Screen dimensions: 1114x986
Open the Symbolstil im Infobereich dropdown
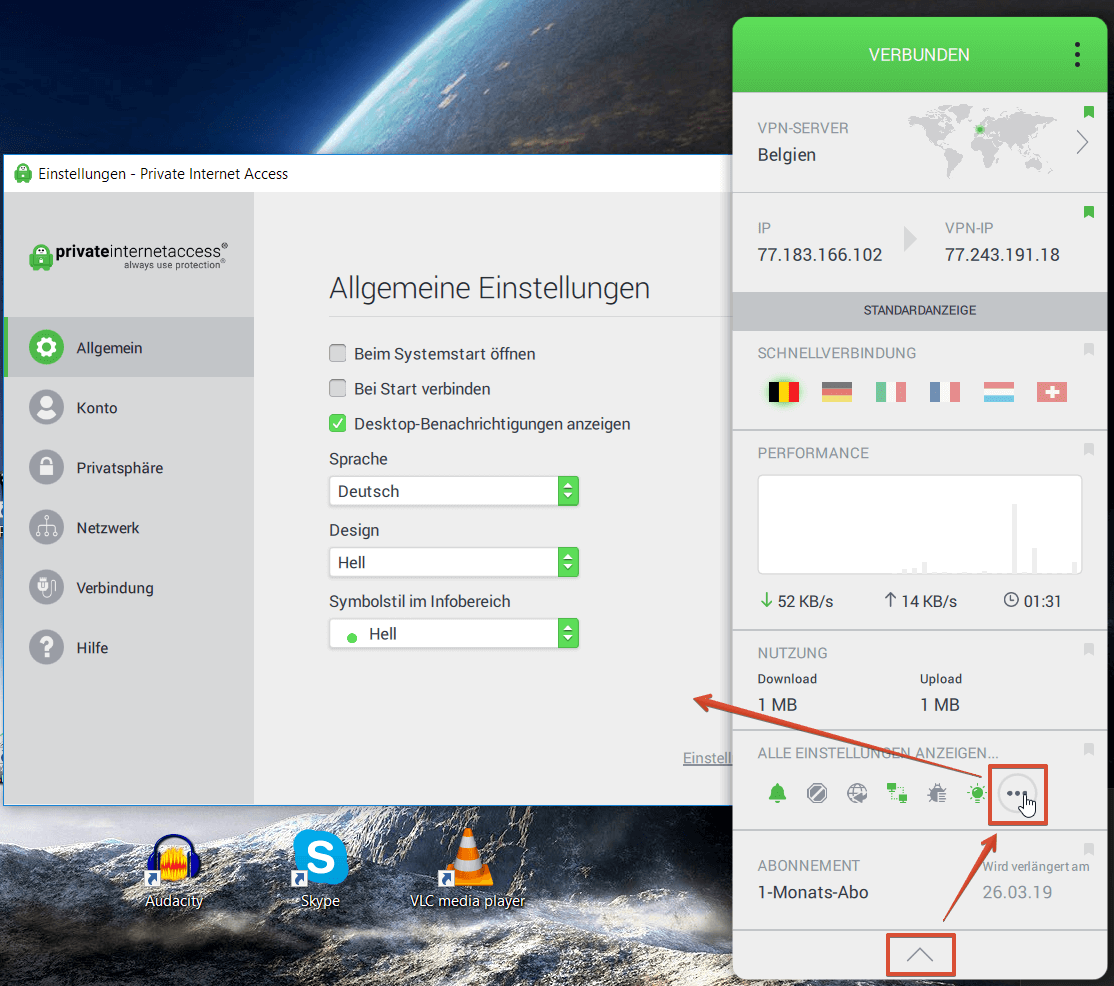(x=454, y=633)
